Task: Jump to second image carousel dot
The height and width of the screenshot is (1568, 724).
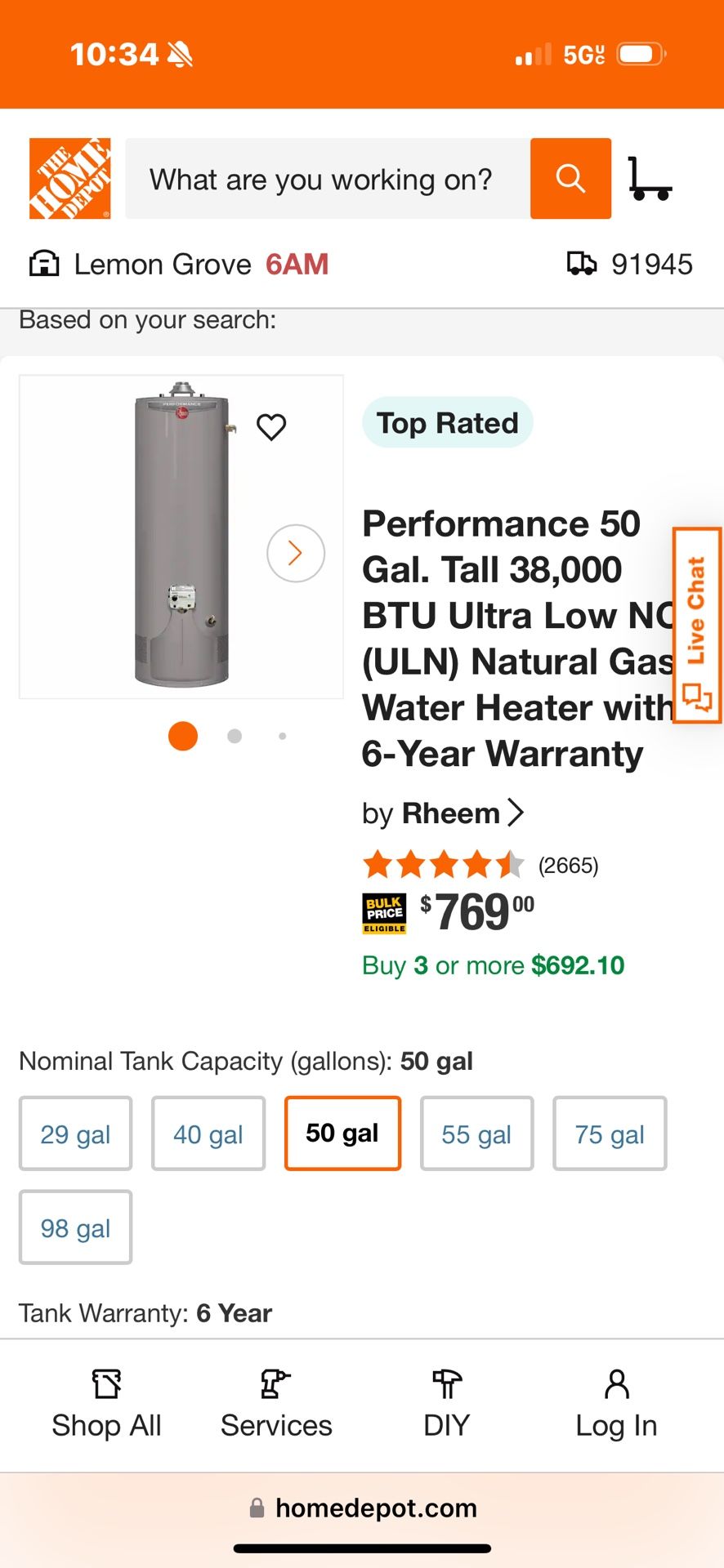Action: pos(235,736)
